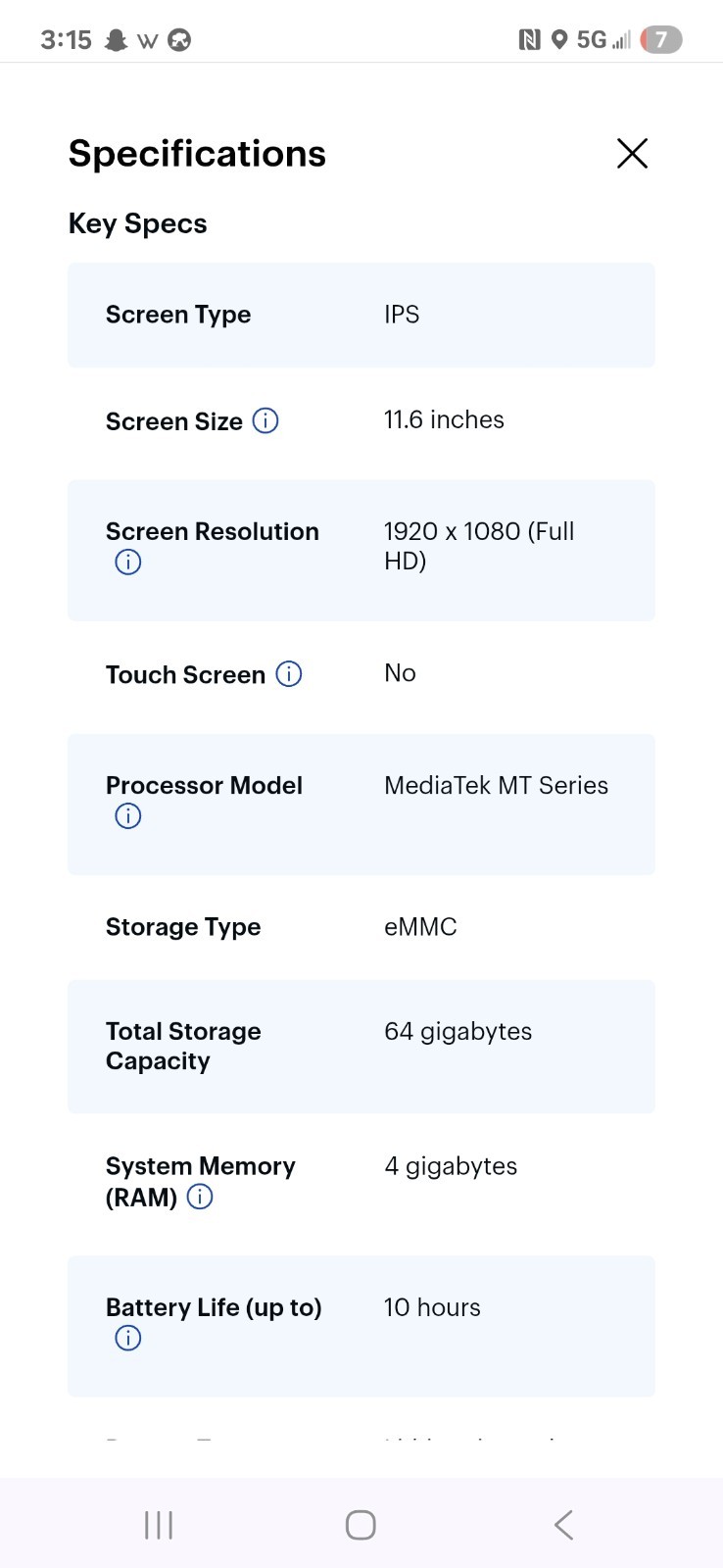Tap the Android home navigation button
Viewport: 723px width, 1568px height.
coord(361,1525)
